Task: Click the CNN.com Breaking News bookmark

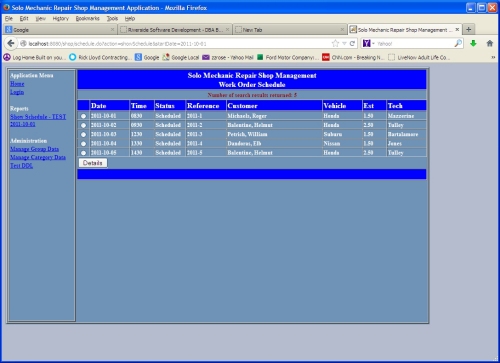Action: (353, 57)
